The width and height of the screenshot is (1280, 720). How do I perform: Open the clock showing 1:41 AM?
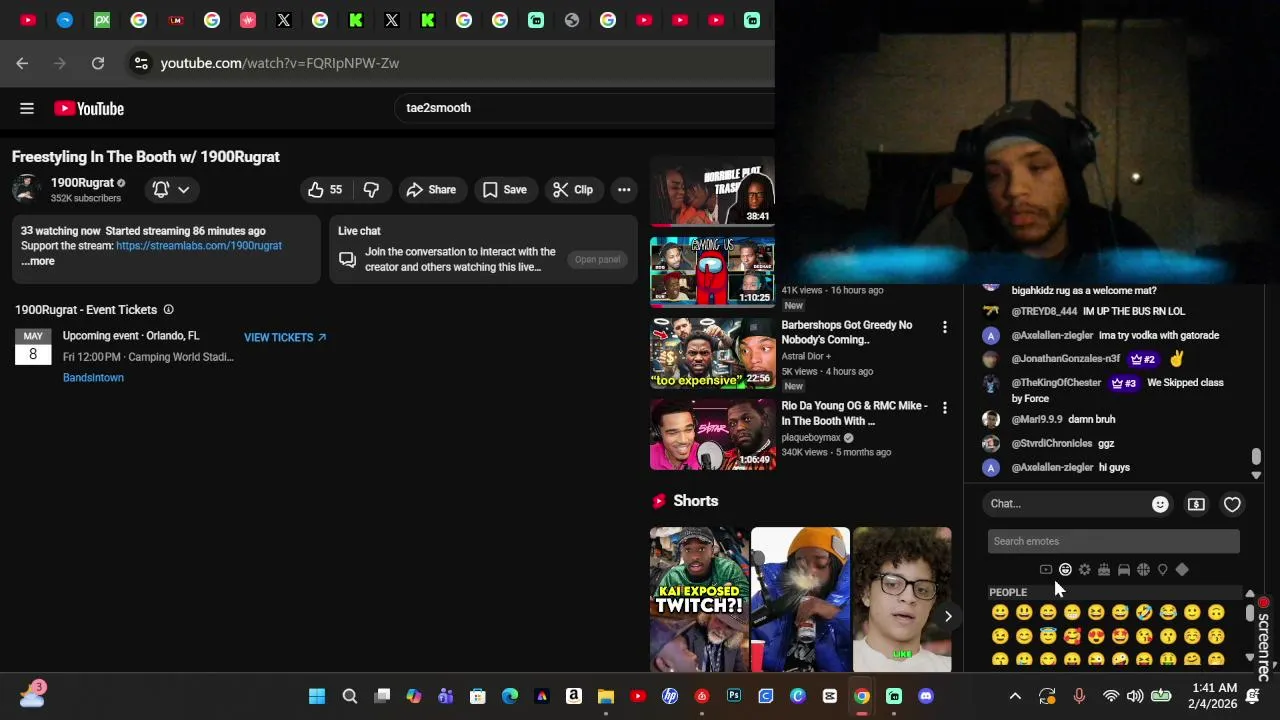(1215, 696)
